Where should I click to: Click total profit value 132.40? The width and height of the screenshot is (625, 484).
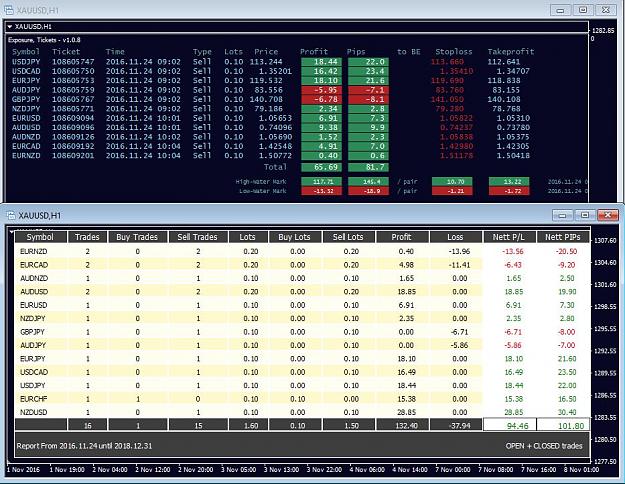407,425
